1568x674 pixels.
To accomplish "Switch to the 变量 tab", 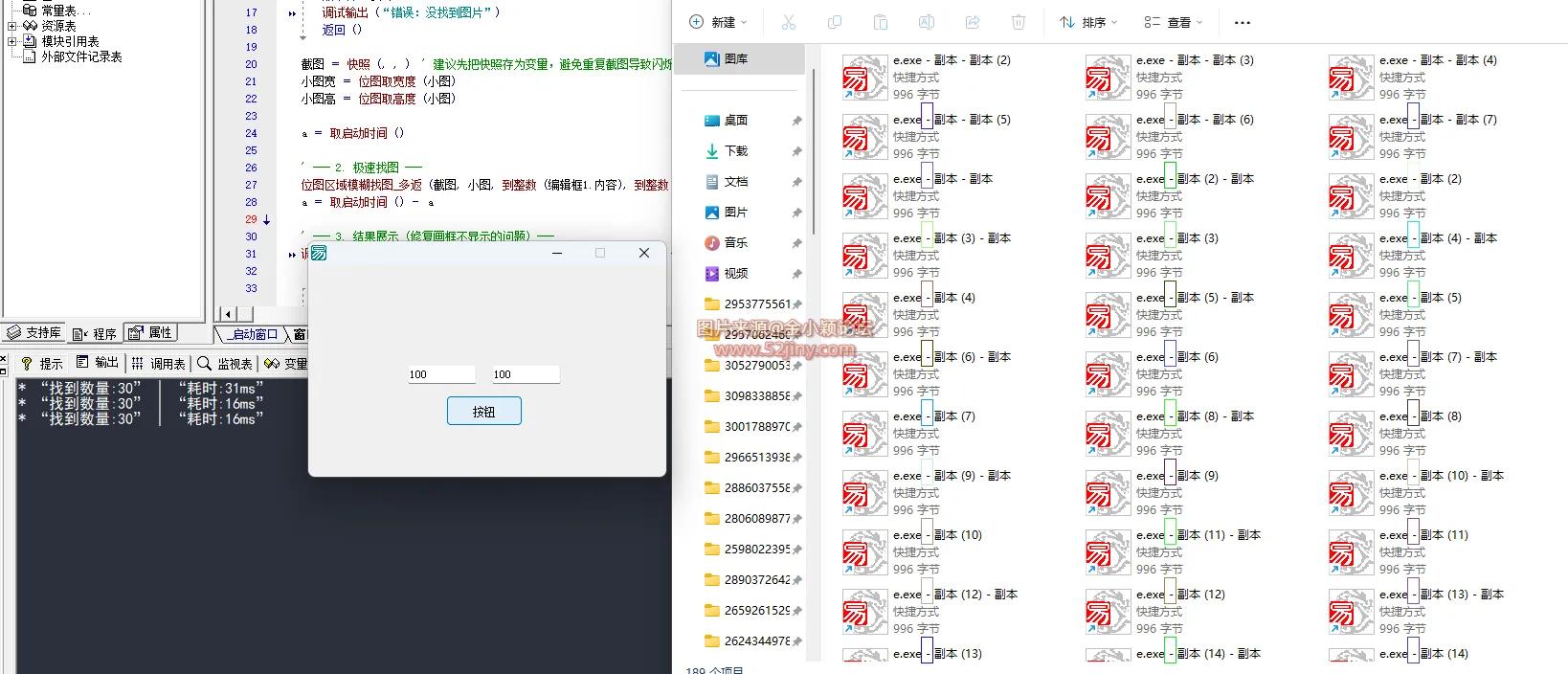I will tap(286, 364).
